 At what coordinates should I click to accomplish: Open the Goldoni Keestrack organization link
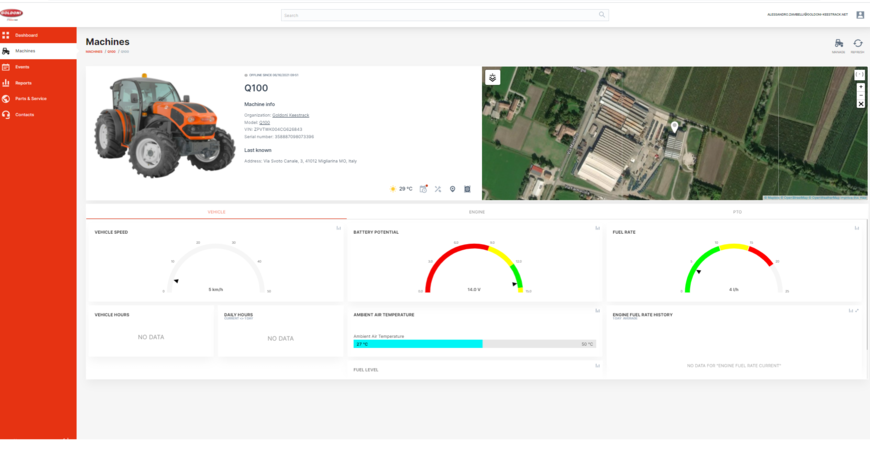[290, 115]
